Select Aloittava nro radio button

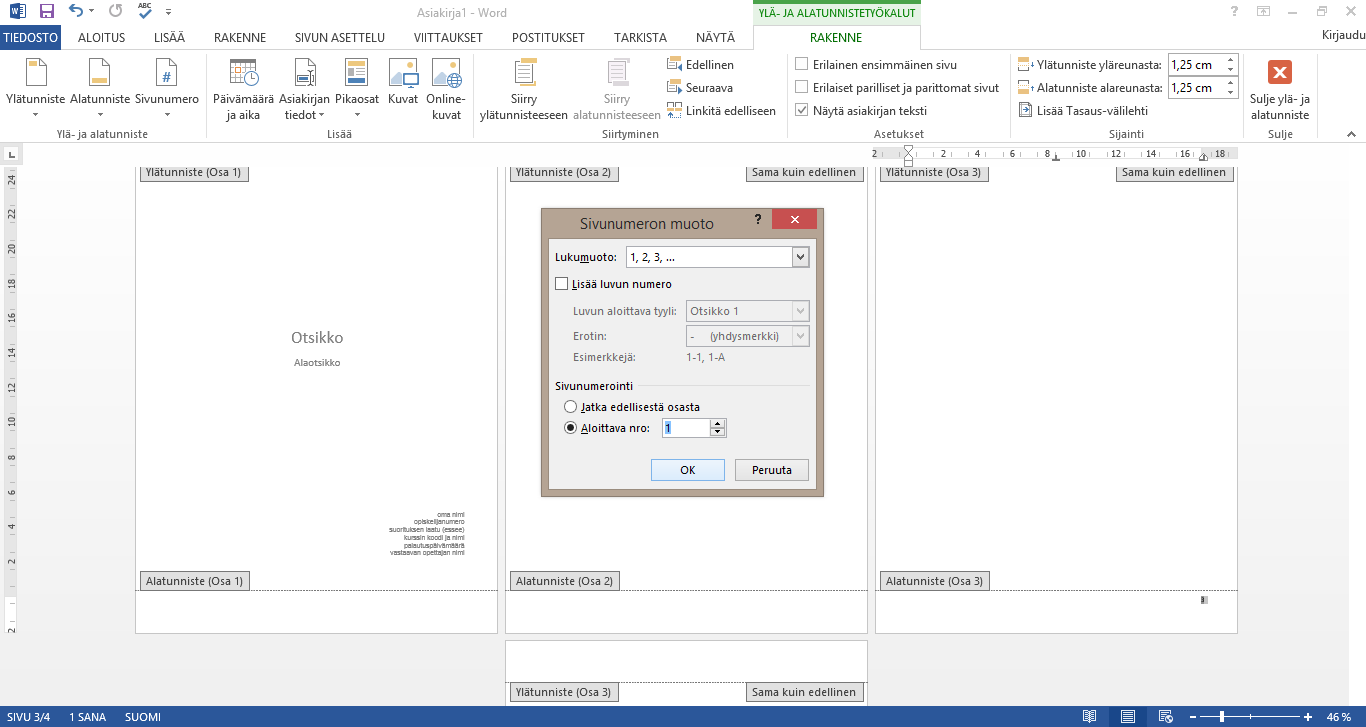[x=571, y=428]
